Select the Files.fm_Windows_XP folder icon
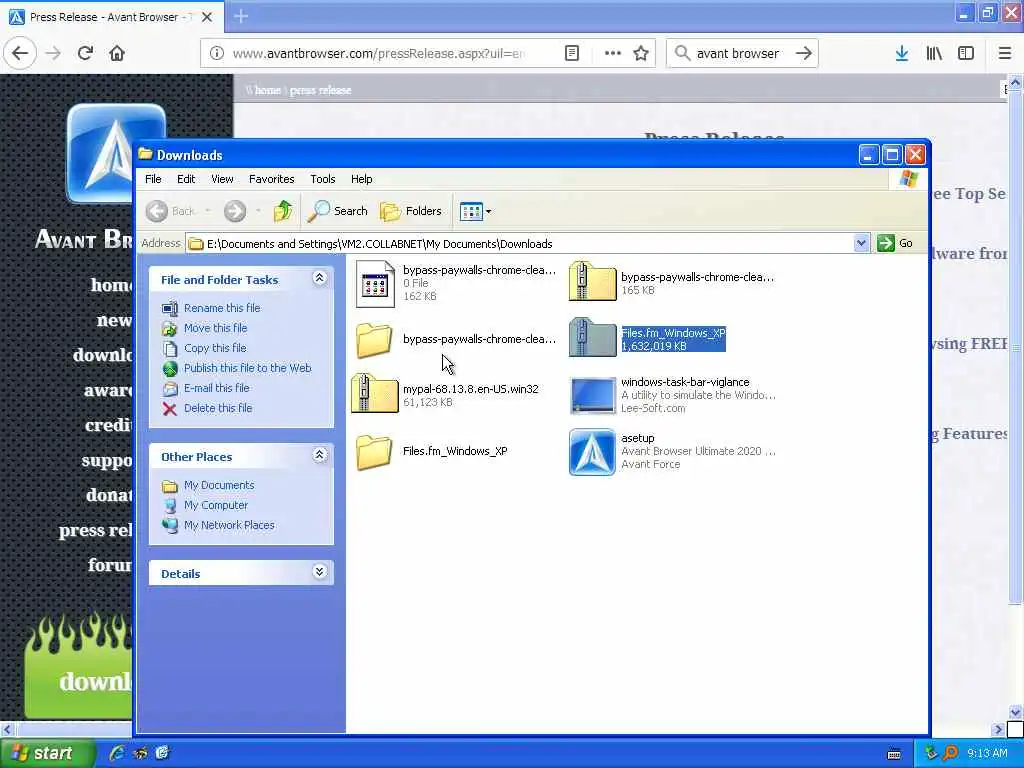The height and width of the screenshot is (768, 1024). coord(374,452)
